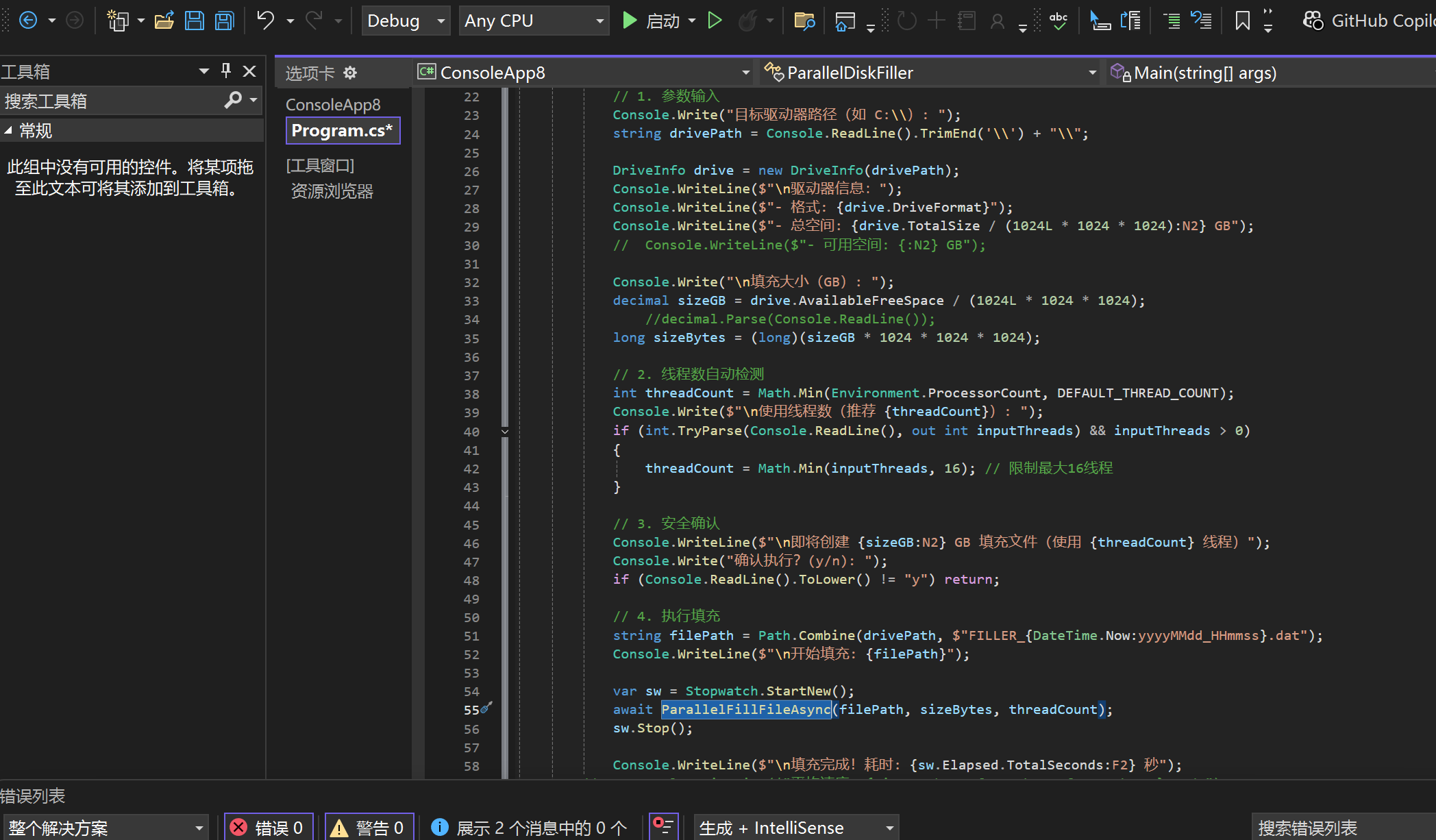Screen dimensions: 1436x840
Task: Click the Start Without Debugging outline arrow
Action: click(x=715, y=21)
